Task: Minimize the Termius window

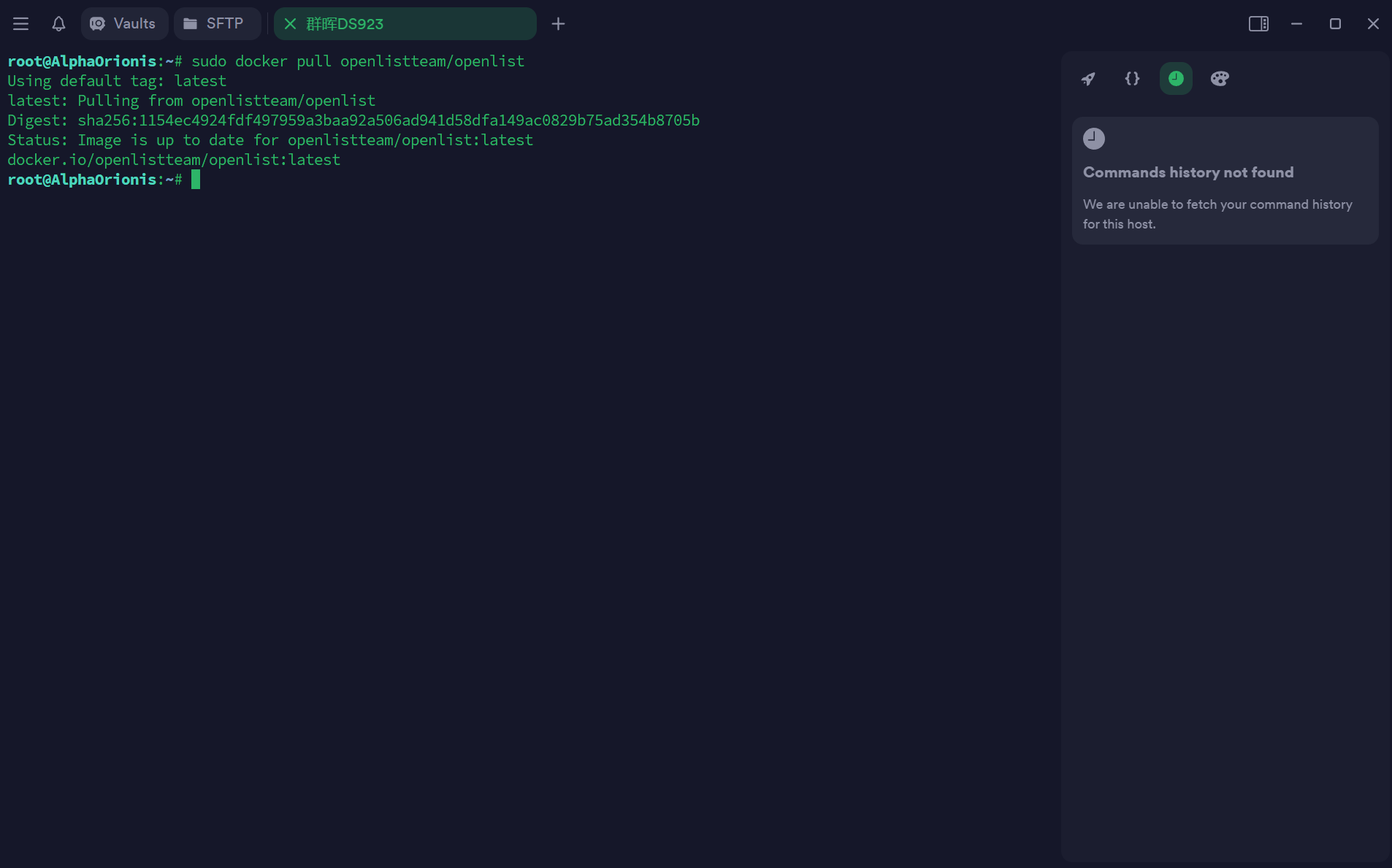Action: [x=1296, y=24]
